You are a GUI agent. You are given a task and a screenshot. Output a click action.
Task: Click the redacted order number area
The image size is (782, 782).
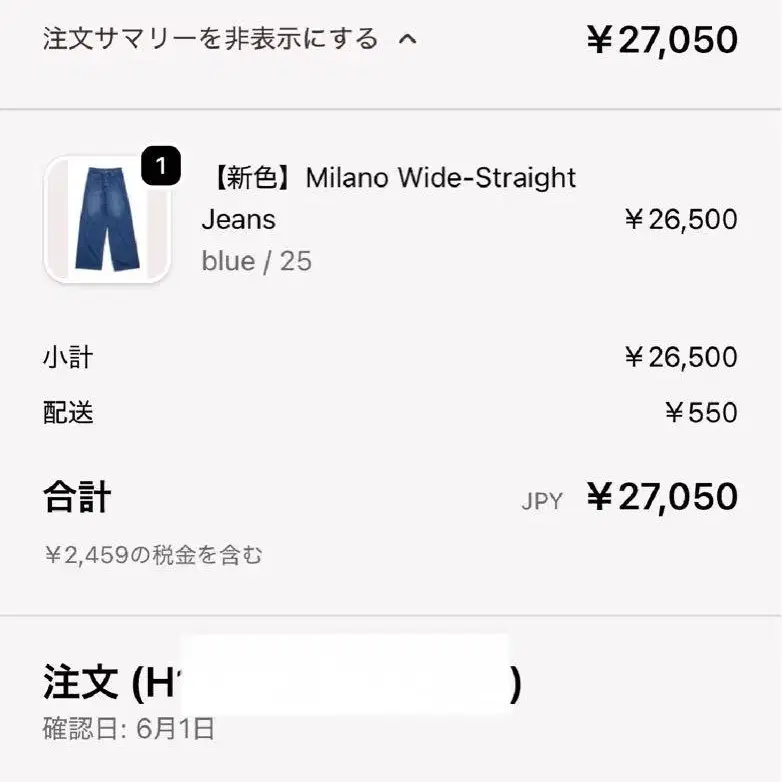coord(344,675)
